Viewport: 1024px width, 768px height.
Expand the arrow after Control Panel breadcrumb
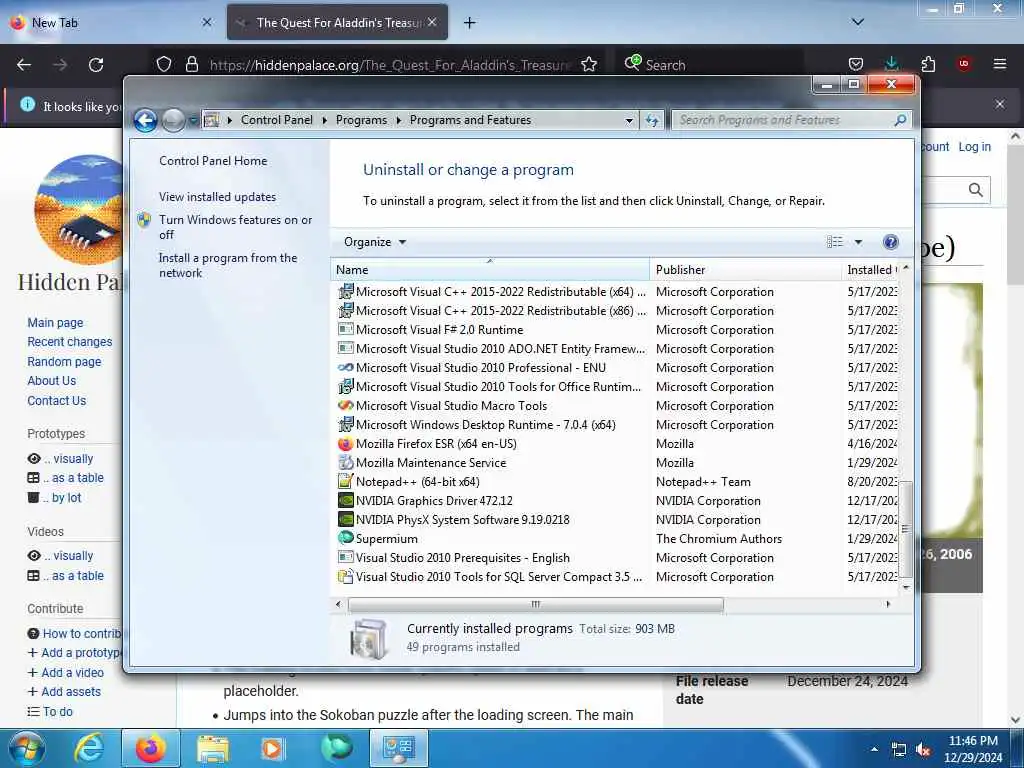(x=325, y=120)
